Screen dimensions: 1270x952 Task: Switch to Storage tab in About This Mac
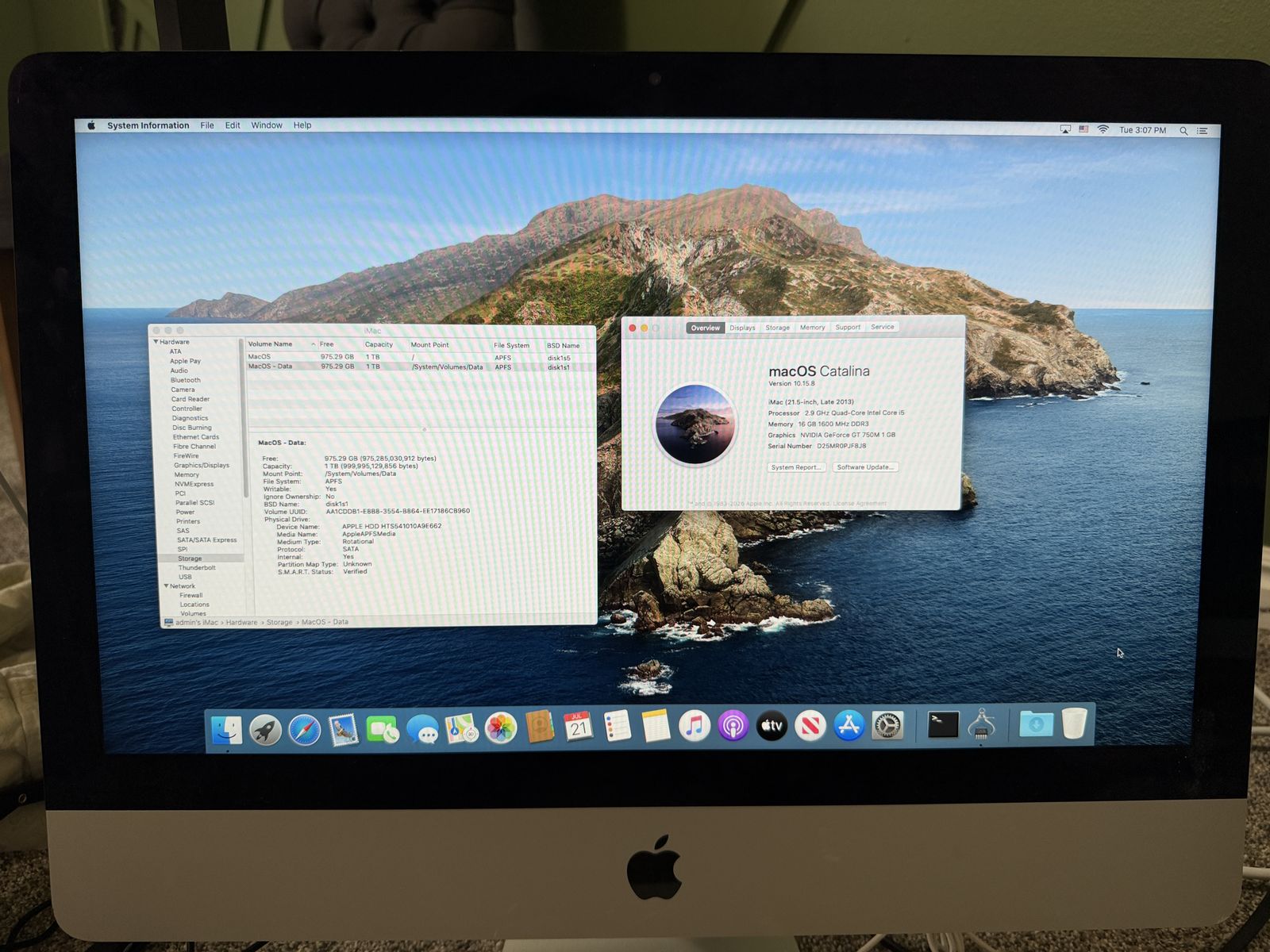(x=777, y=328)
